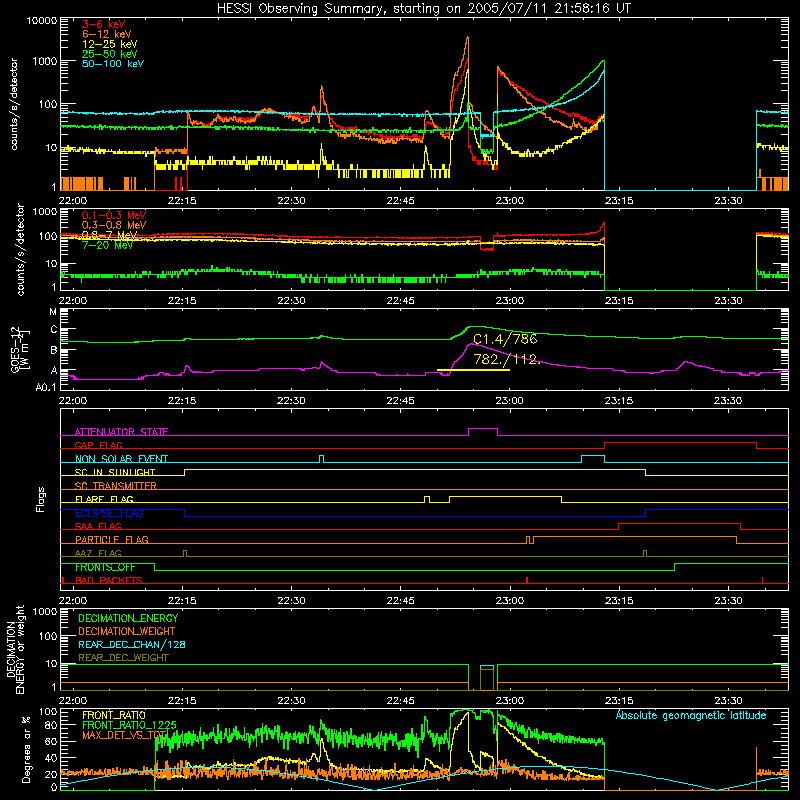Select the PARTICLE_FLAG label
Screen dimensions: 800x800
point(112,539)
